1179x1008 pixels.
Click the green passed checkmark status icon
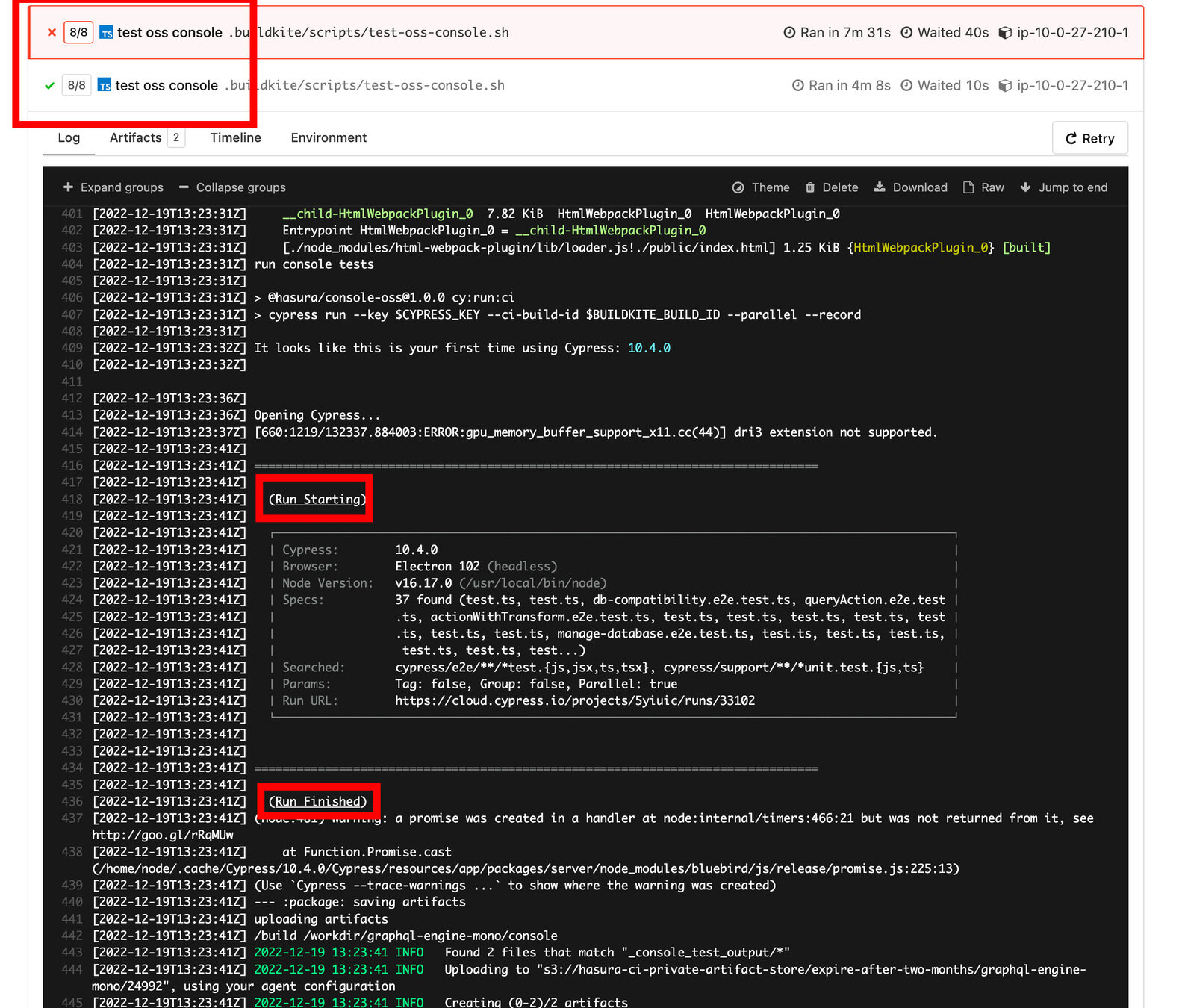[x=49, y=85]
